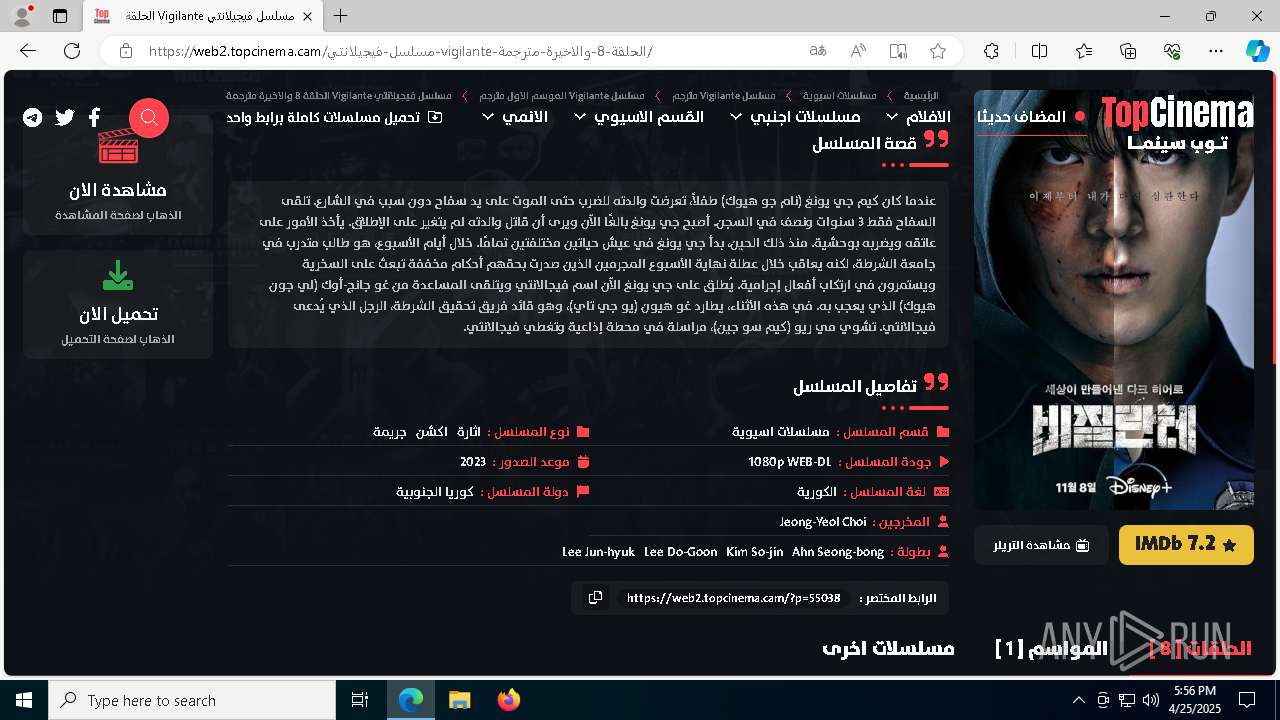Screen dimensions: 1280x720
Task: Click اثارة genre link
Action: tap(469, 432)
